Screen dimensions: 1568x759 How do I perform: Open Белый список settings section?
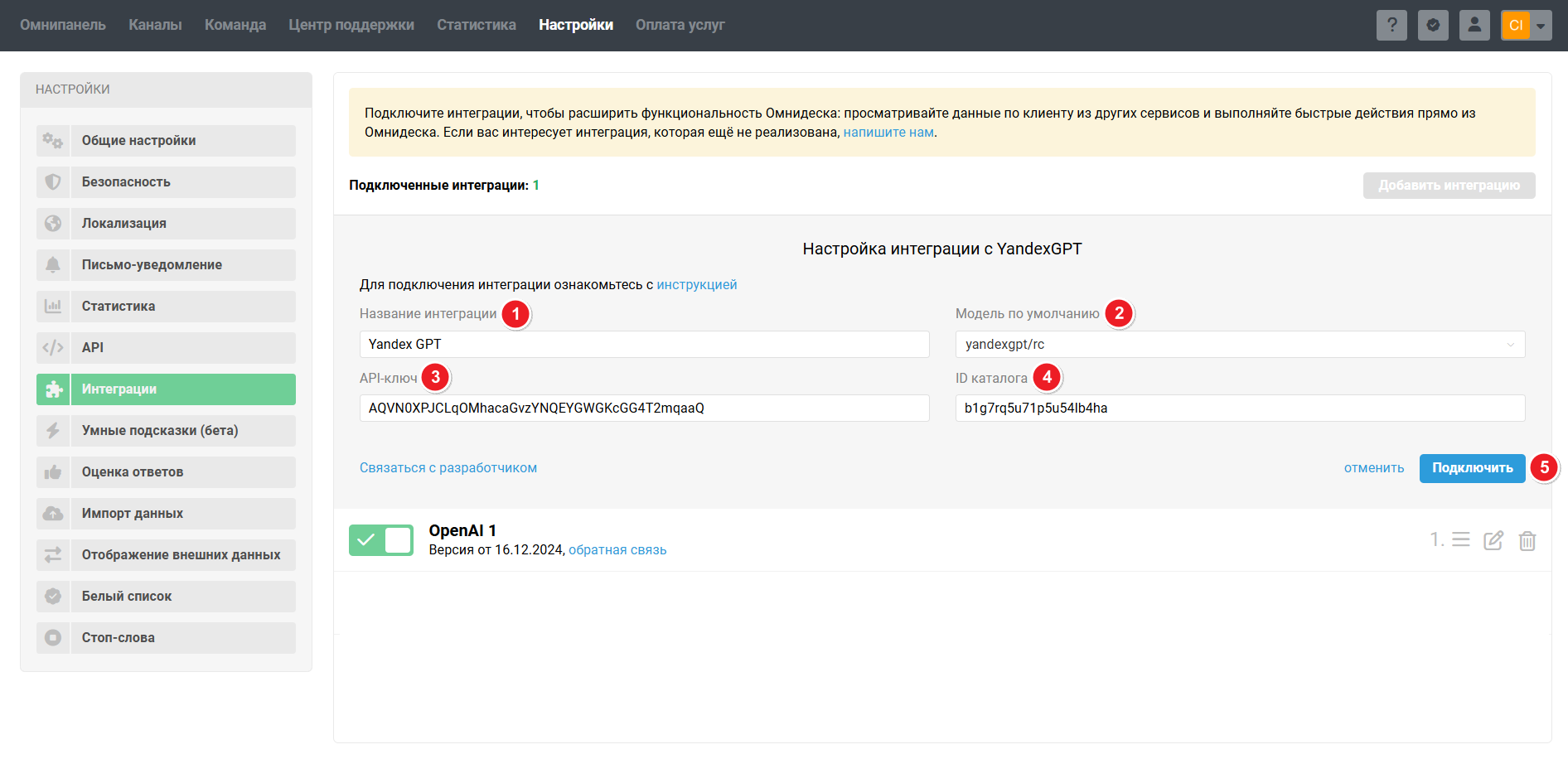click(166, 597)
